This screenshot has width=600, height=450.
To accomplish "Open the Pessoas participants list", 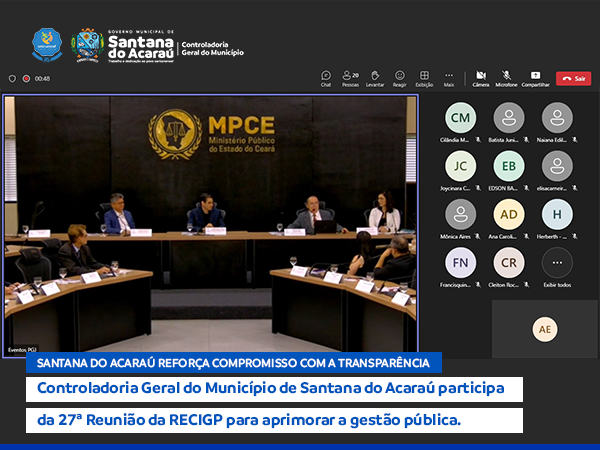I will [350, 78].
